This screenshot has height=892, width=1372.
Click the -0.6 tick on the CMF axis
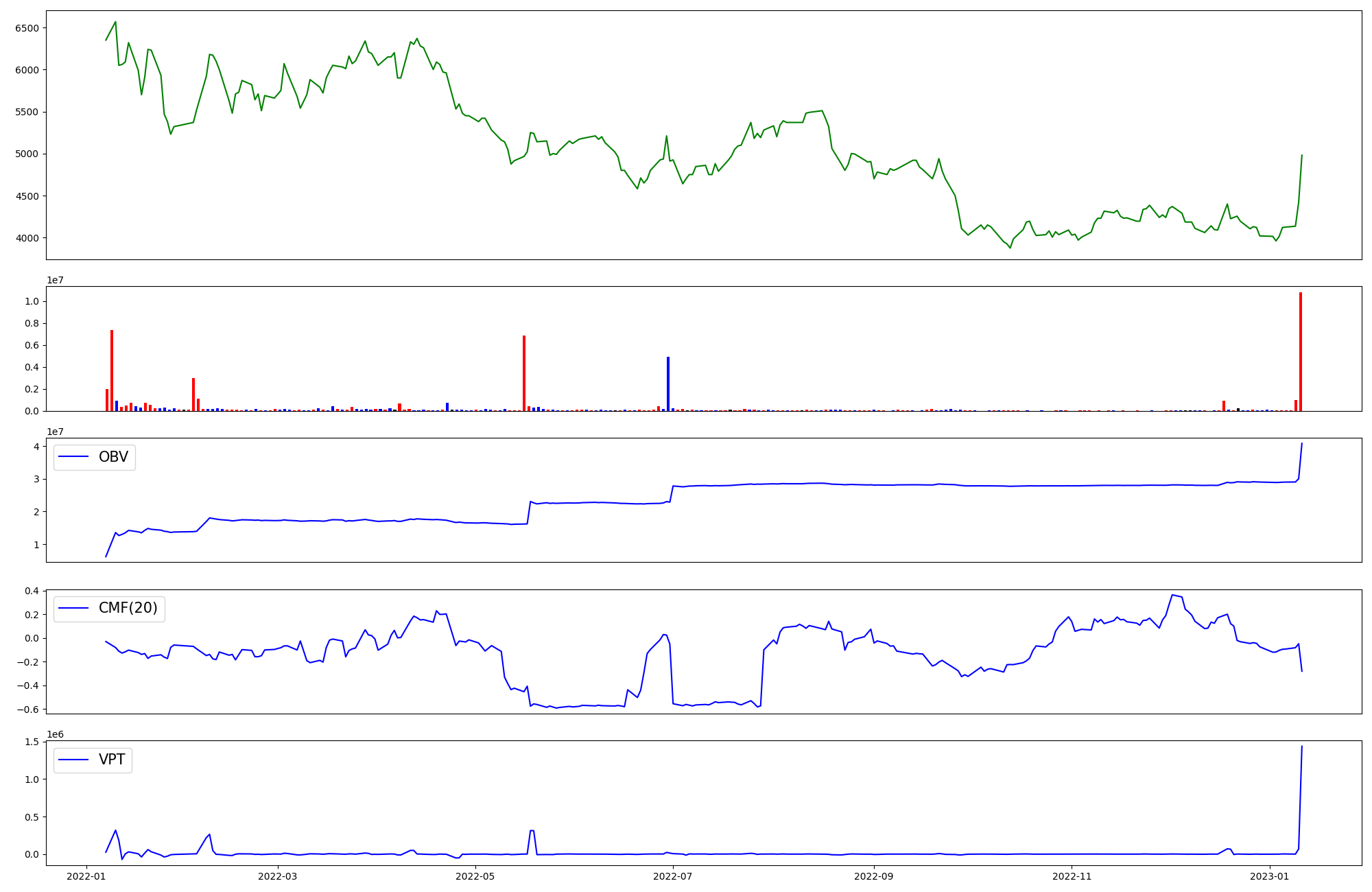[x=29, y=709]
